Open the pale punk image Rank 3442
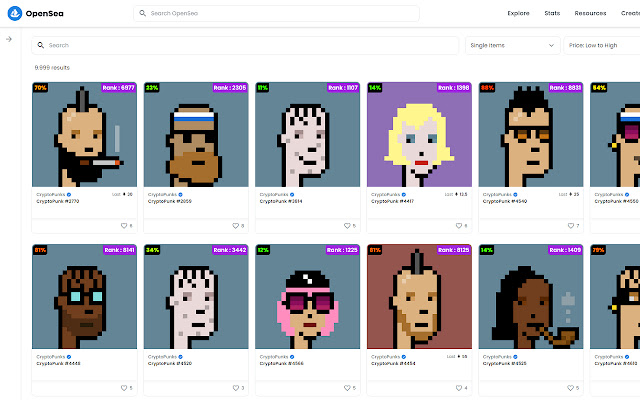 click(196, 297)
